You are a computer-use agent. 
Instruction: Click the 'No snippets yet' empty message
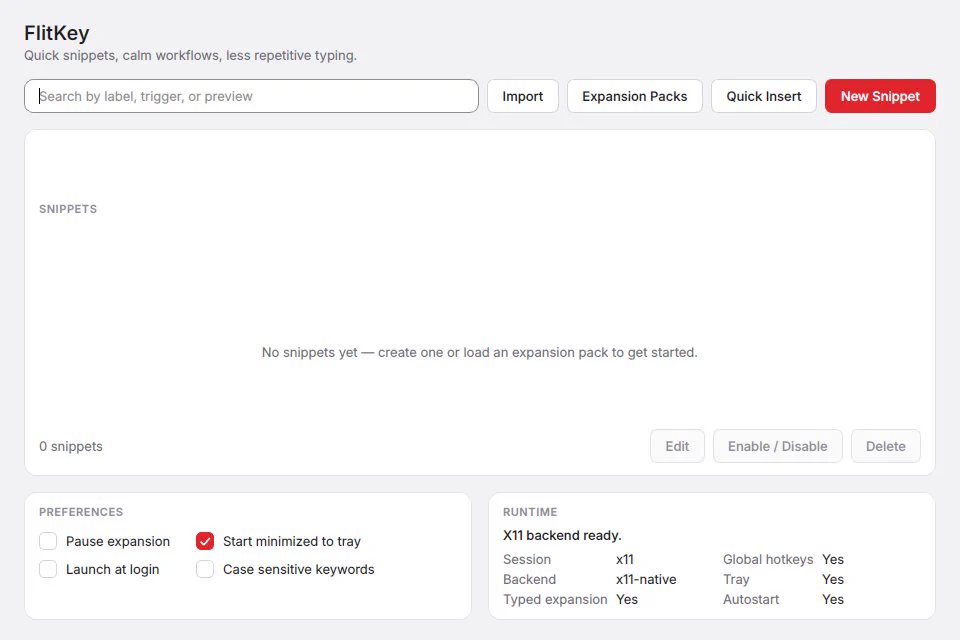479,353
